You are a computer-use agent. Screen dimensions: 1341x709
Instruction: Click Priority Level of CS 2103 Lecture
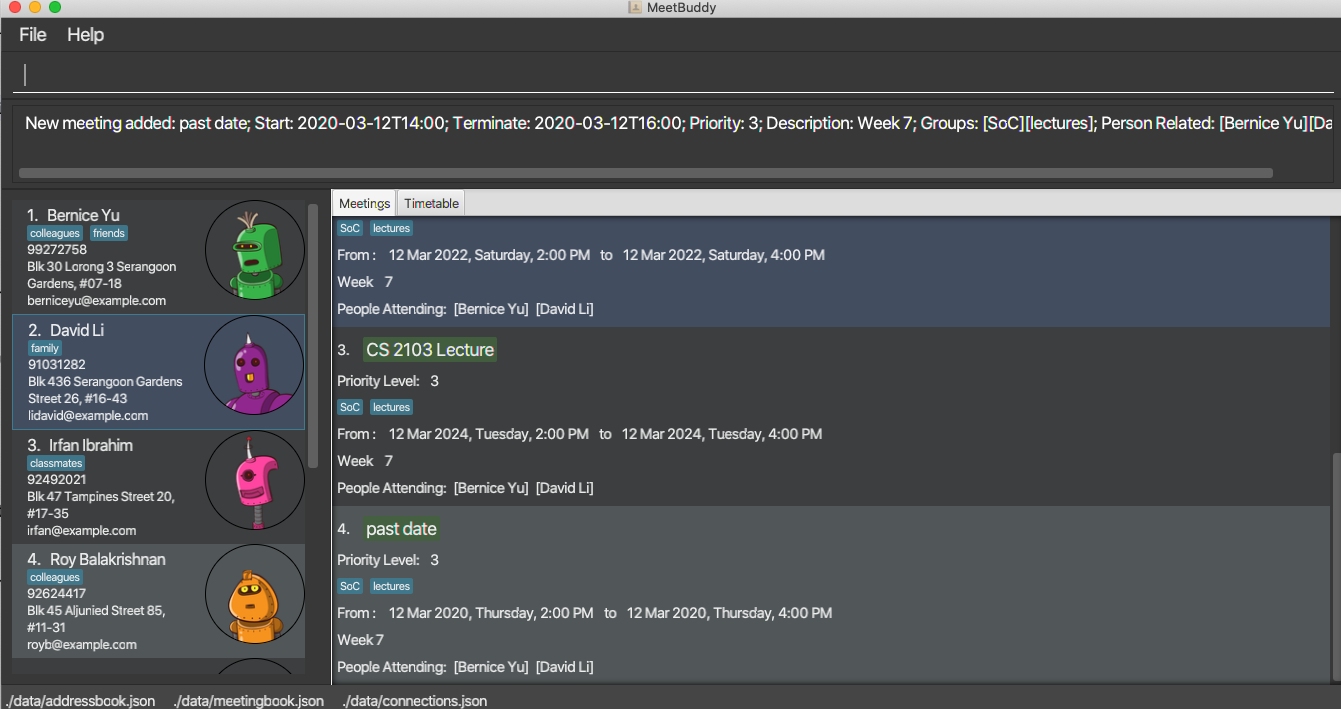[388, 381]
